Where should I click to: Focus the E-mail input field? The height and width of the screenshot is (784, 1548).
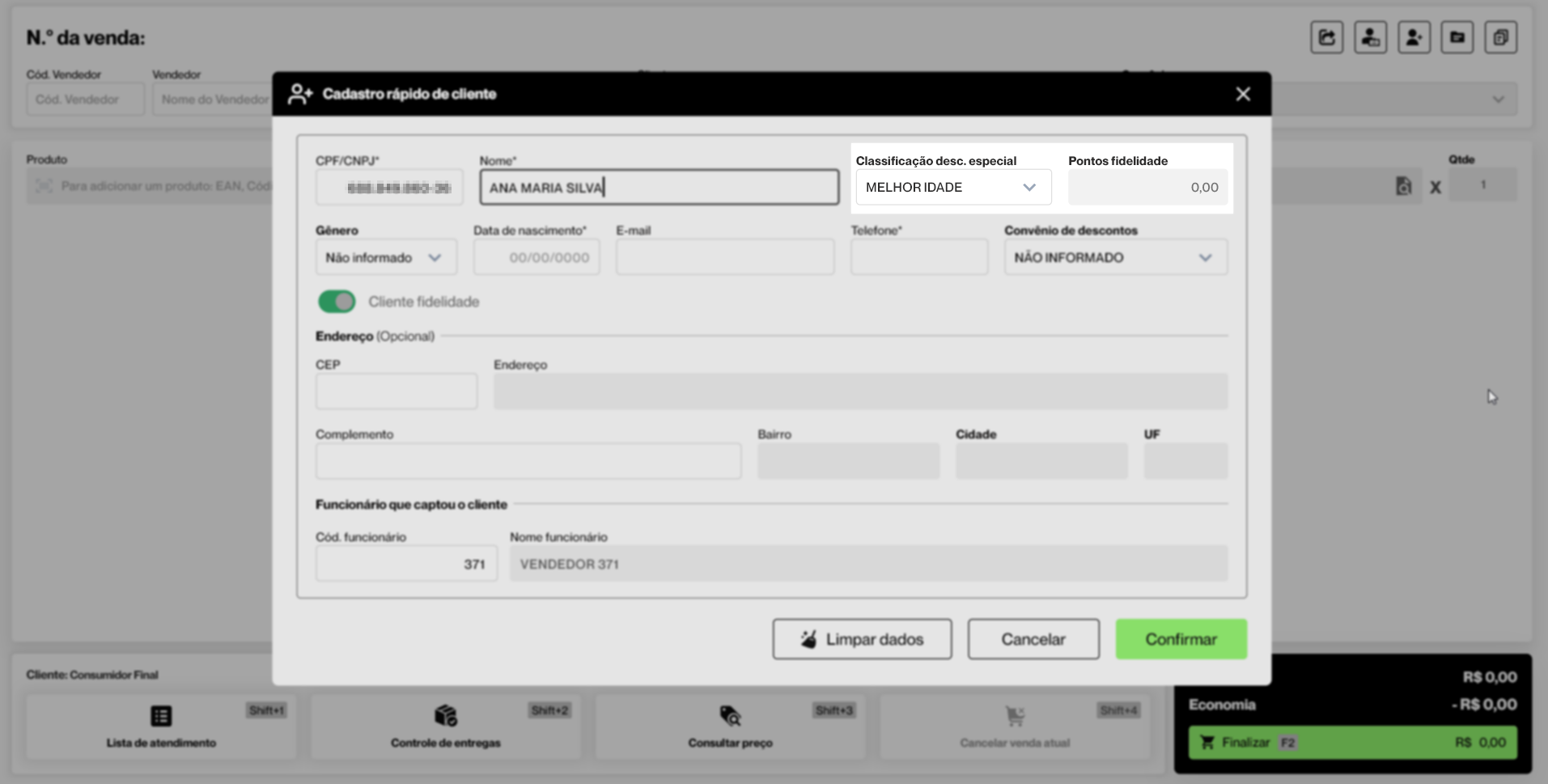point(724,258)
